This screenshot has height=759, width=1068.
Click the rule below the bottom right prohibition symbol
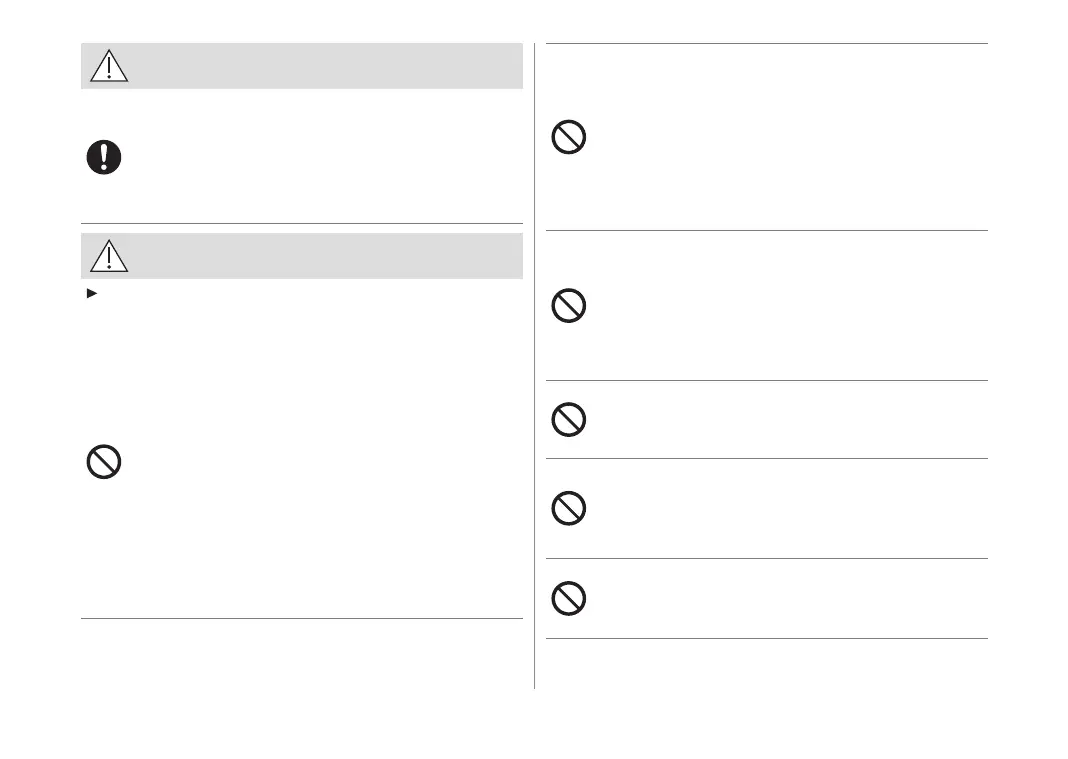[x=767, y=638]
